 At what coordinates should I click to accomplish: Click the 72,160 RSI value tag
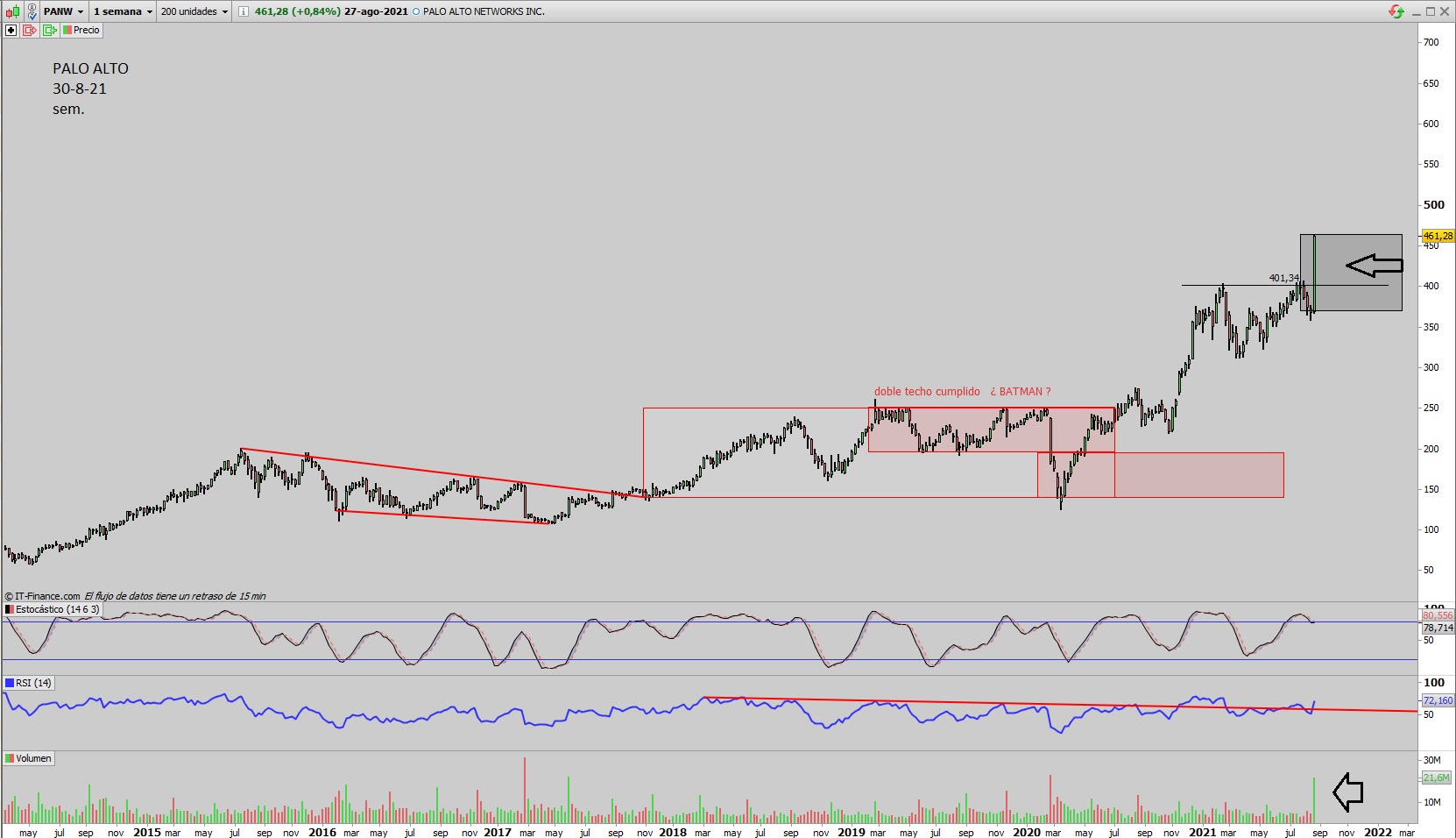1438,700
